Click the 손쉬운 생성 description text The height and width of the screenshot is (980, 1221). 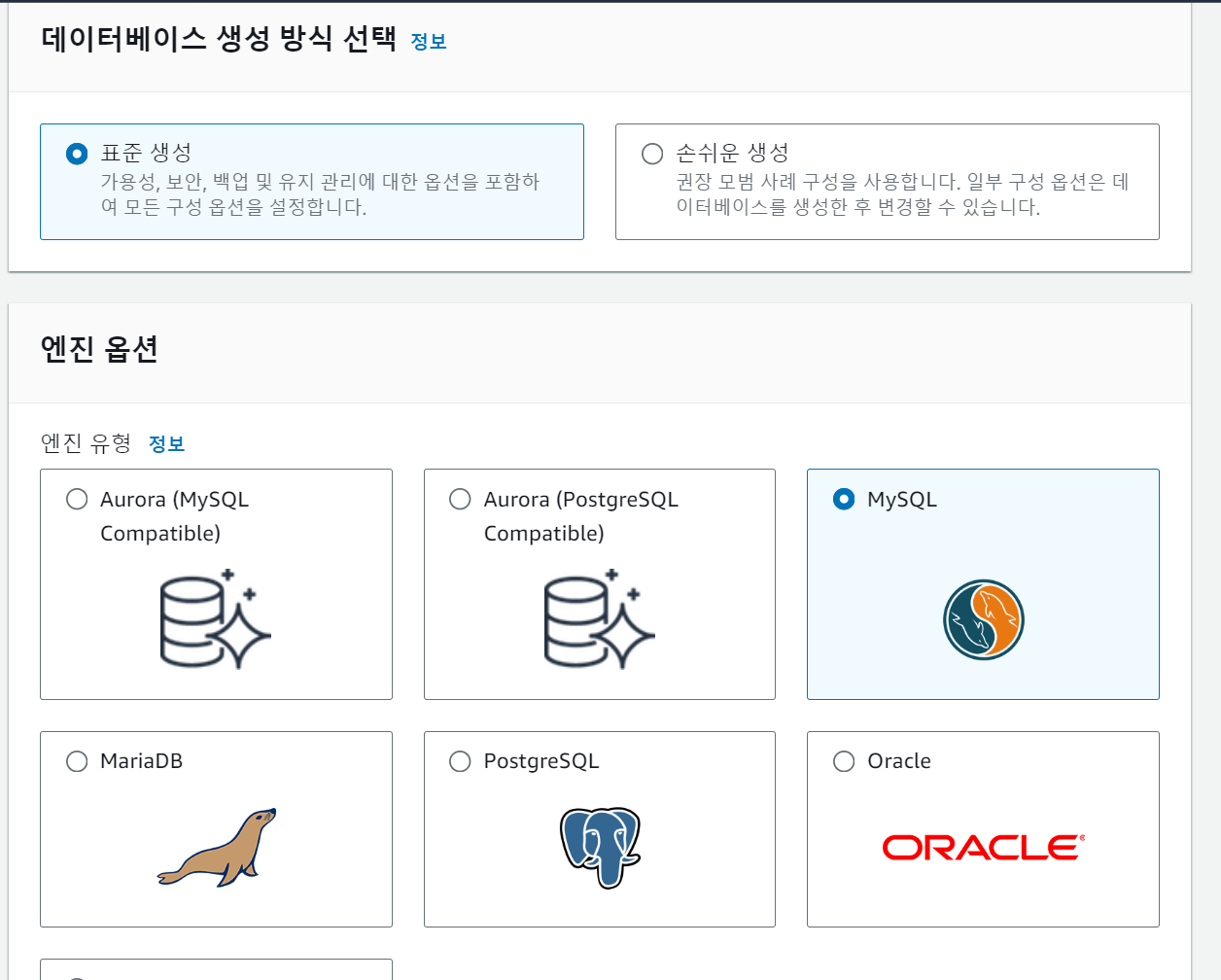point(902,194)
